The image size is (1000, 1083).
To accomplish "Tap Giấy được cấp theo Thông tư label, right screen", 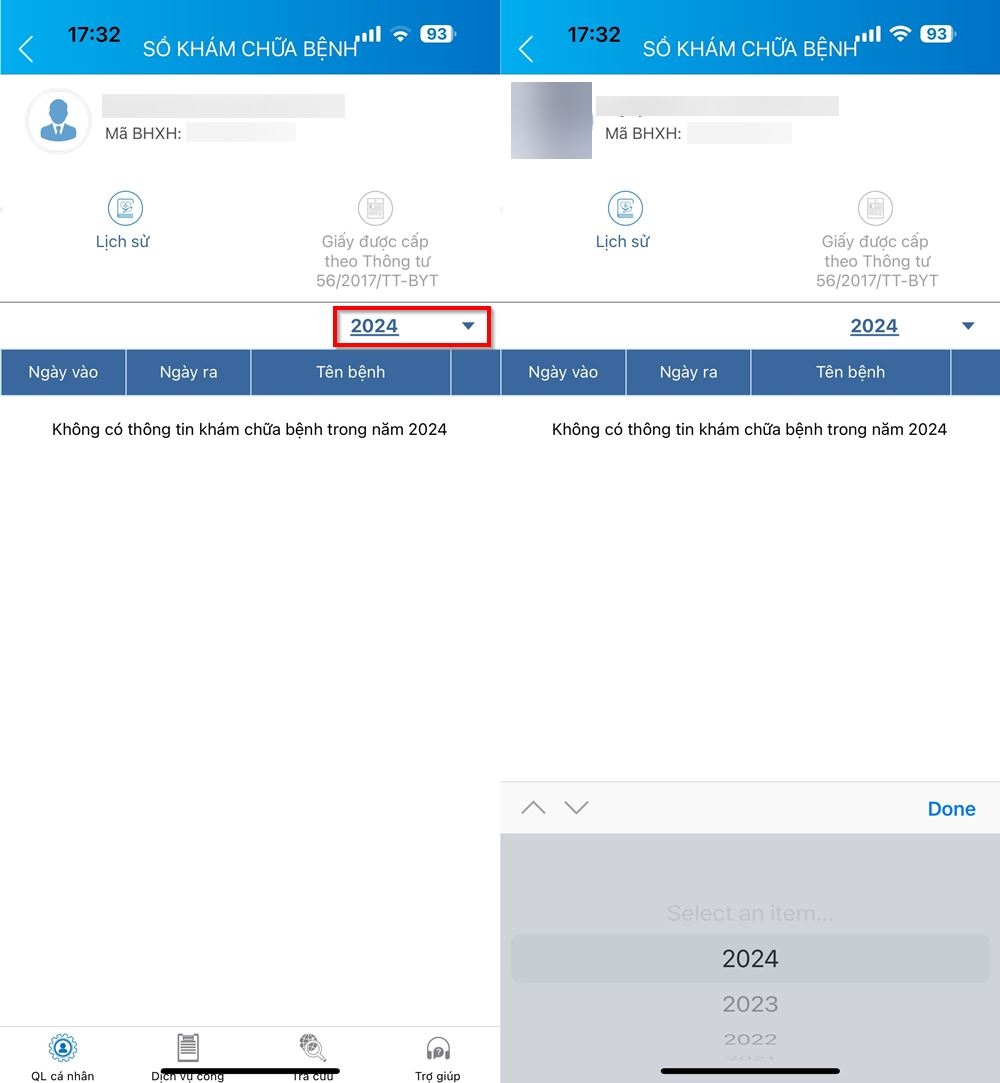I will pyautogui.click(x=876, y=261).
